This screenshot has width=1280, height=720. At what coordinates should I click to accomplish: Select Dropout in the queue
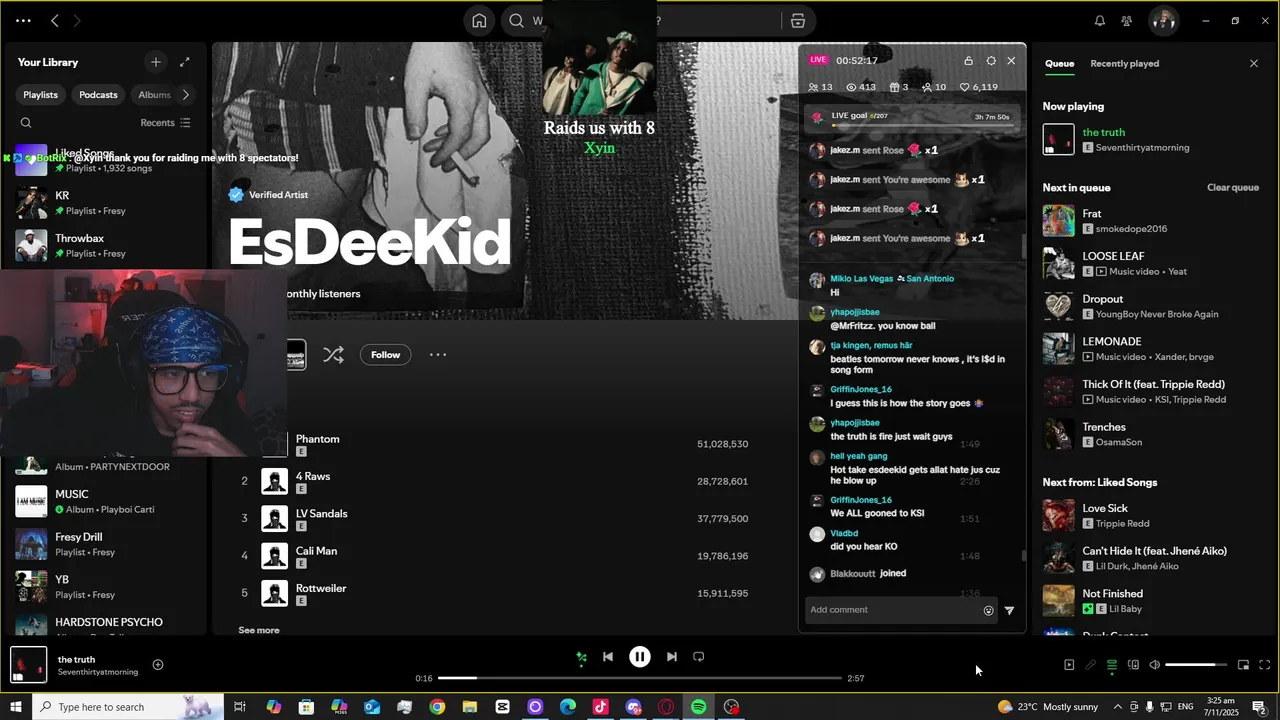(x=1150, y=306)
